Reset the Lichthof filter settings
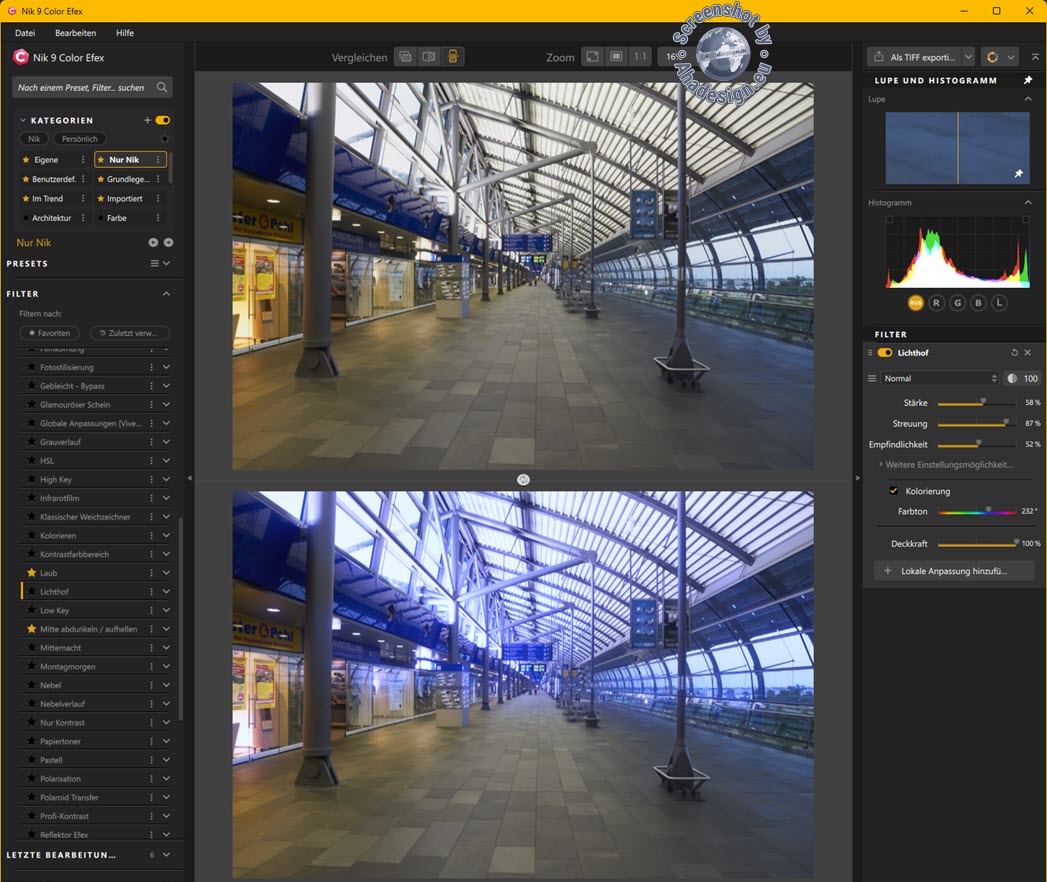Viewport: 1047px width, 882px height. (x=1014, y=353)
